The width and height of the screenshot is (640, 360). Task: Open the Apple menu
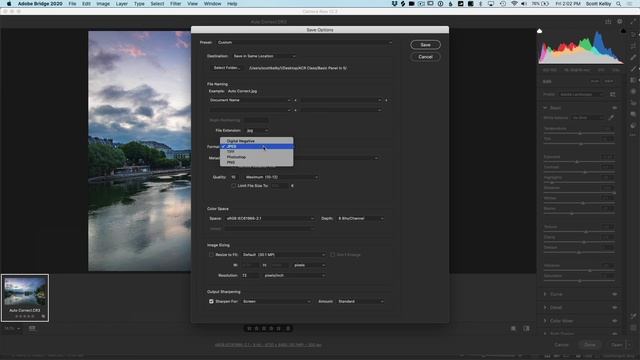pyautogui.click(x=9, y=4)
